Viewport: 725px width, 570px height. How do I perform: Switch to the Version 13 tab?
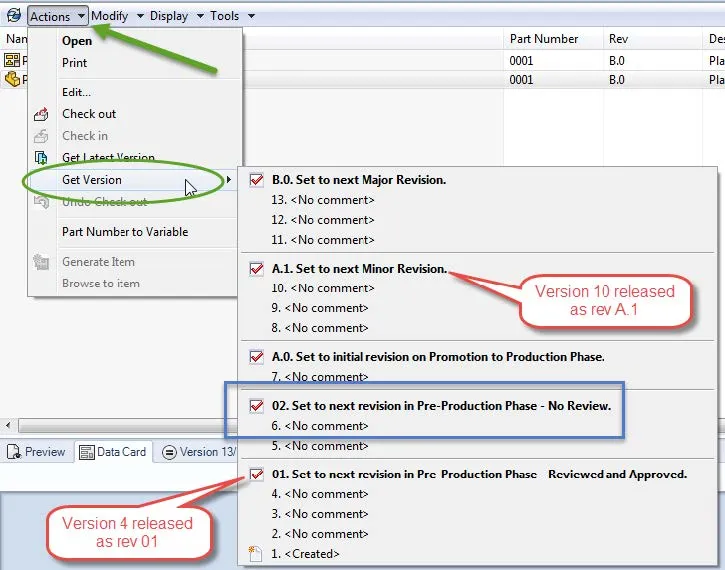pos(199,452)
